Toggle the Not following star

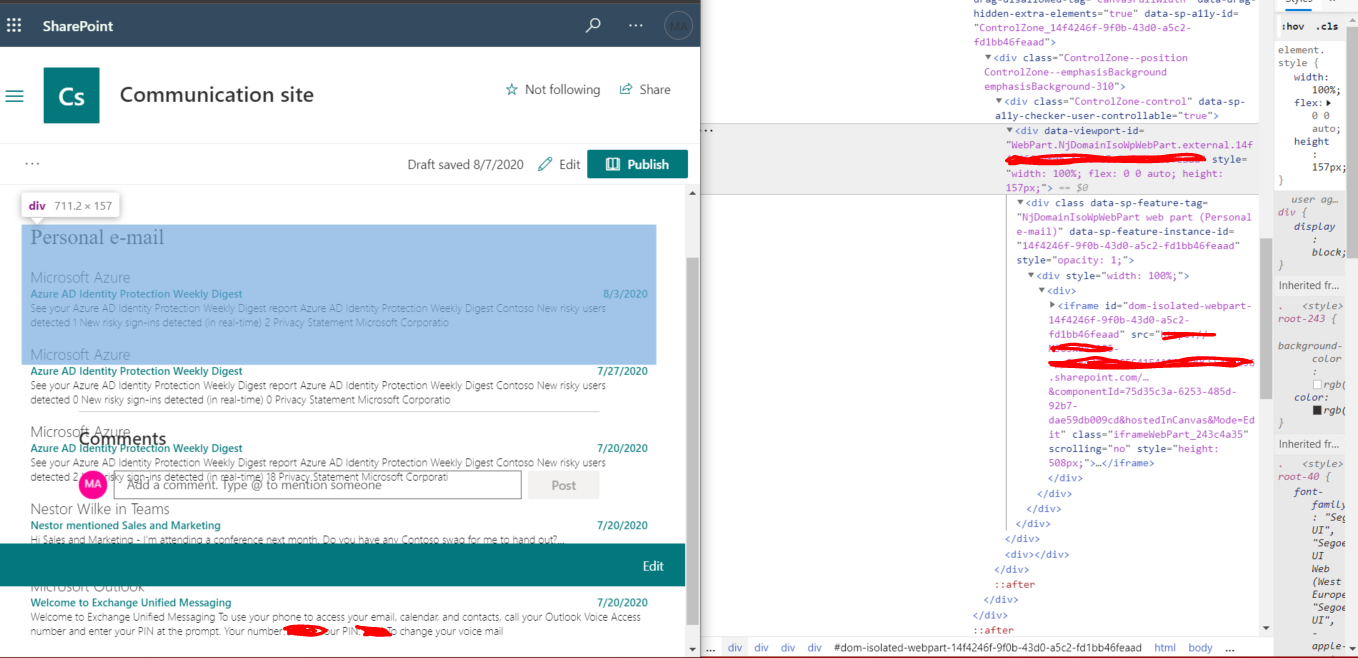pyautogui.click(x=513, y=89)
